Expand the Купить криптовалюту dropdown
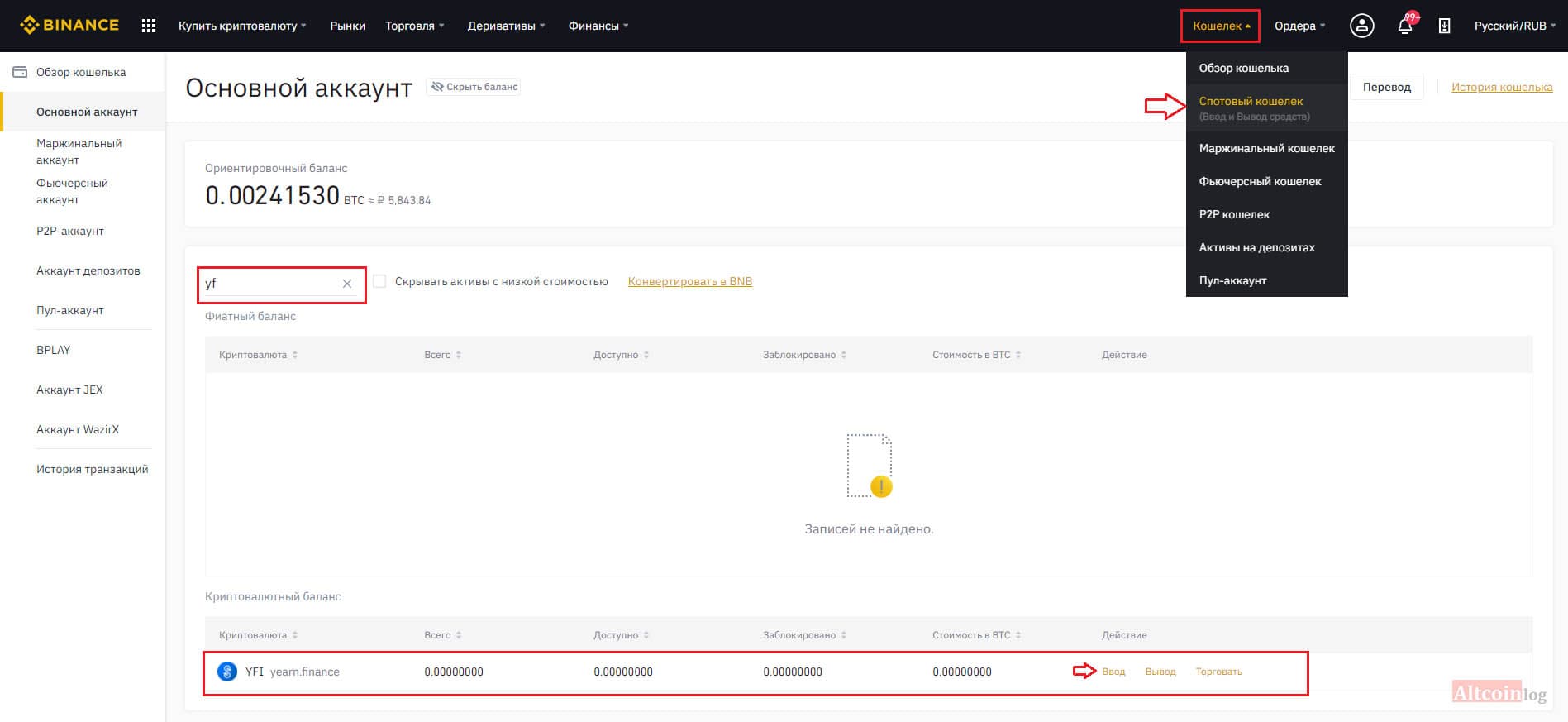The height and width of the screenshot is (722, 1568). 242,26
